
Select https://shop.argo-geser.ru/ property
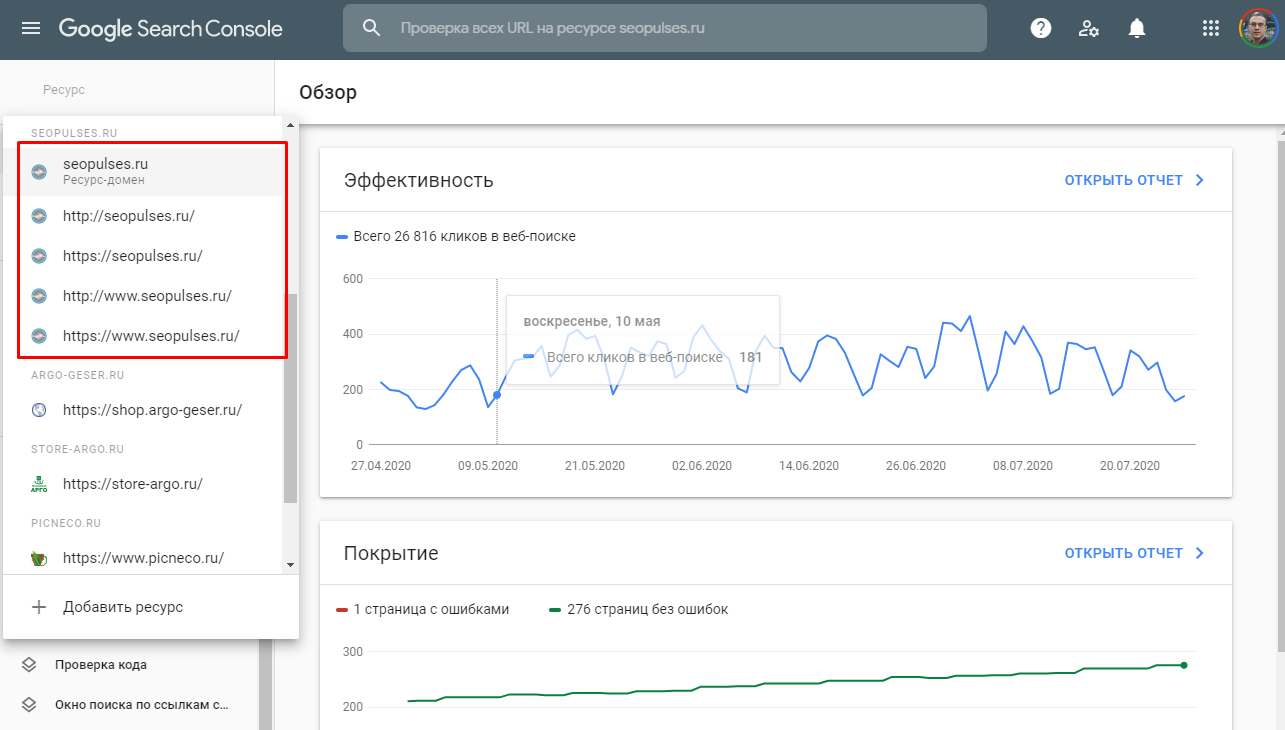(x=143, y=410)
